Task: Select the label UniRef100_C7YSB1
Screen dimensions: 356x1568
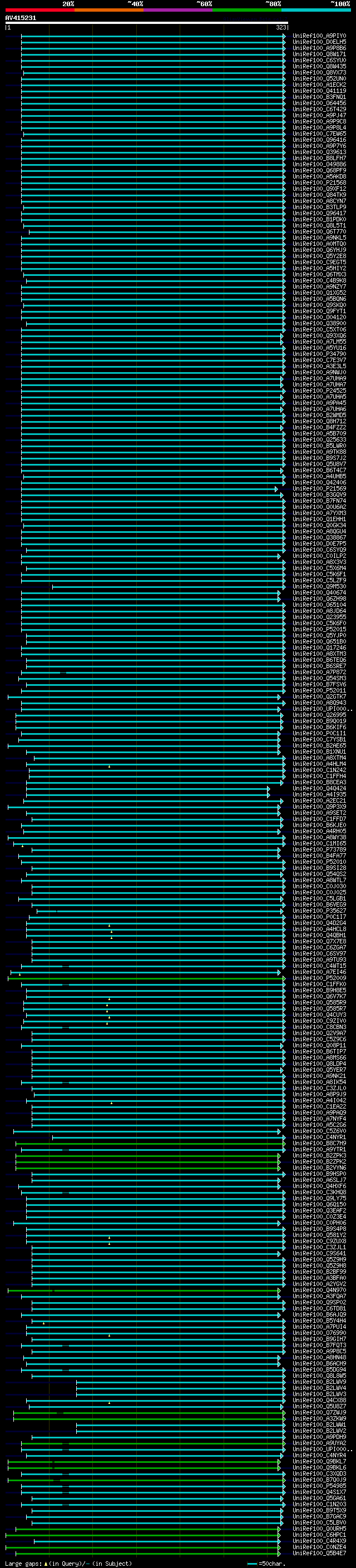Action: click(319, 740)
